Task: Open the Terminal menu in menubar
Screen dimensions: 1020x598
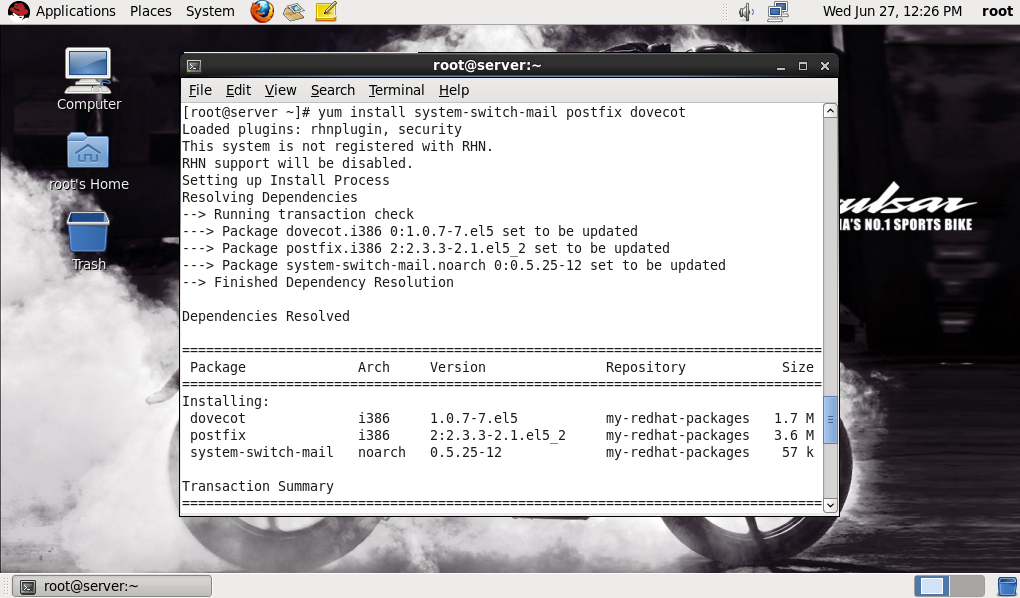Action: [396, 90]
